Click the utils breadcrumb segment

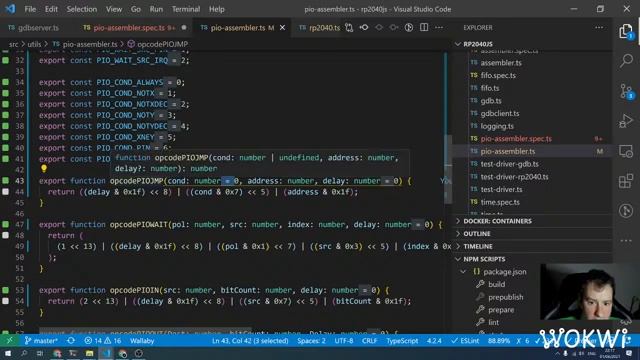[34, 44]
